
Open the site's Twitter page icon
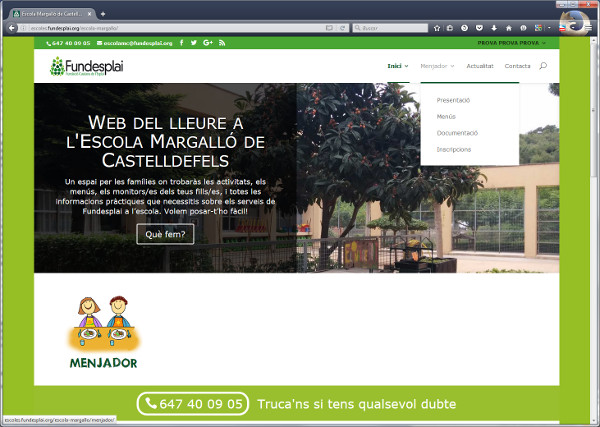[x=194, y=43]
